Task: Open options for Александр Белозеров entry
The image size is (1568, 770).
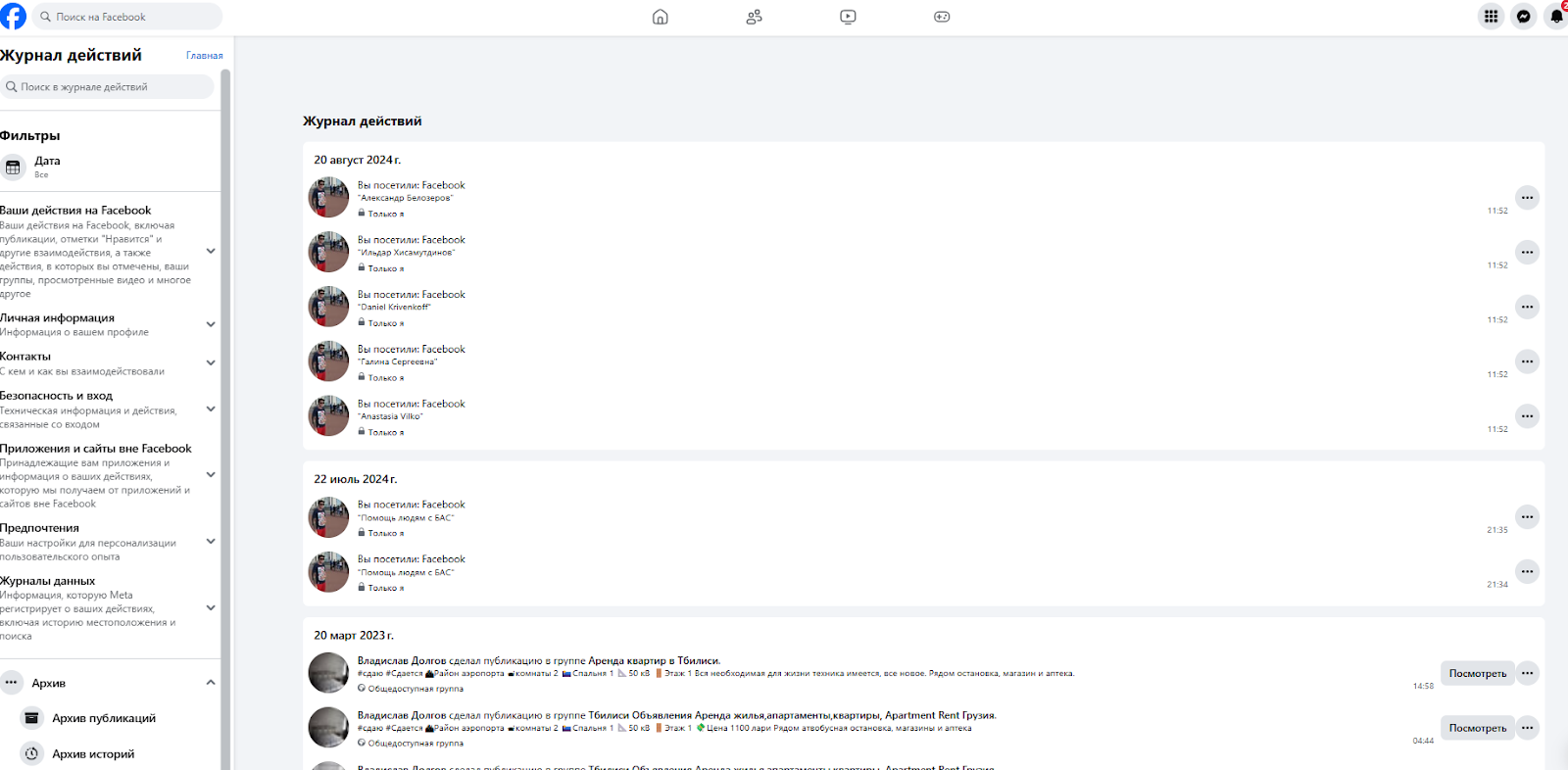Action: [1527, 198]
